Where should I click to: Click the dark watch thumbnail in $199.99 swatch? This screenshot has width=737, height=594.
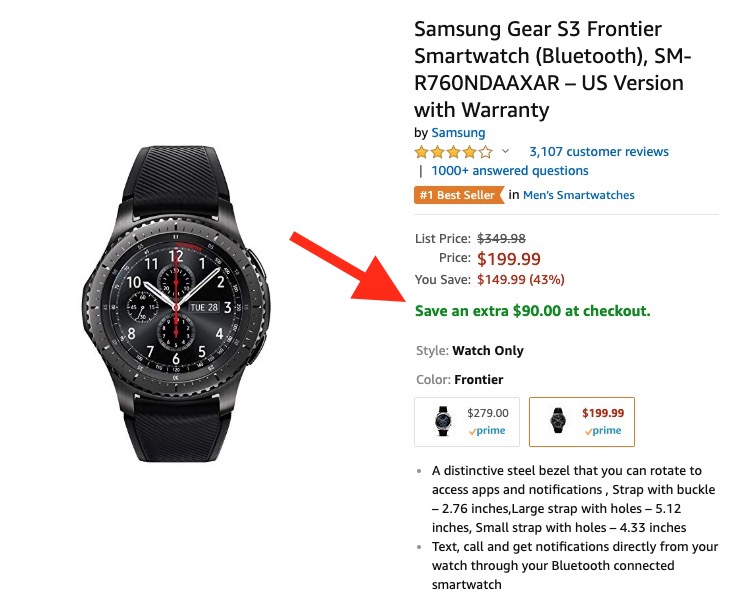[555, 422]
